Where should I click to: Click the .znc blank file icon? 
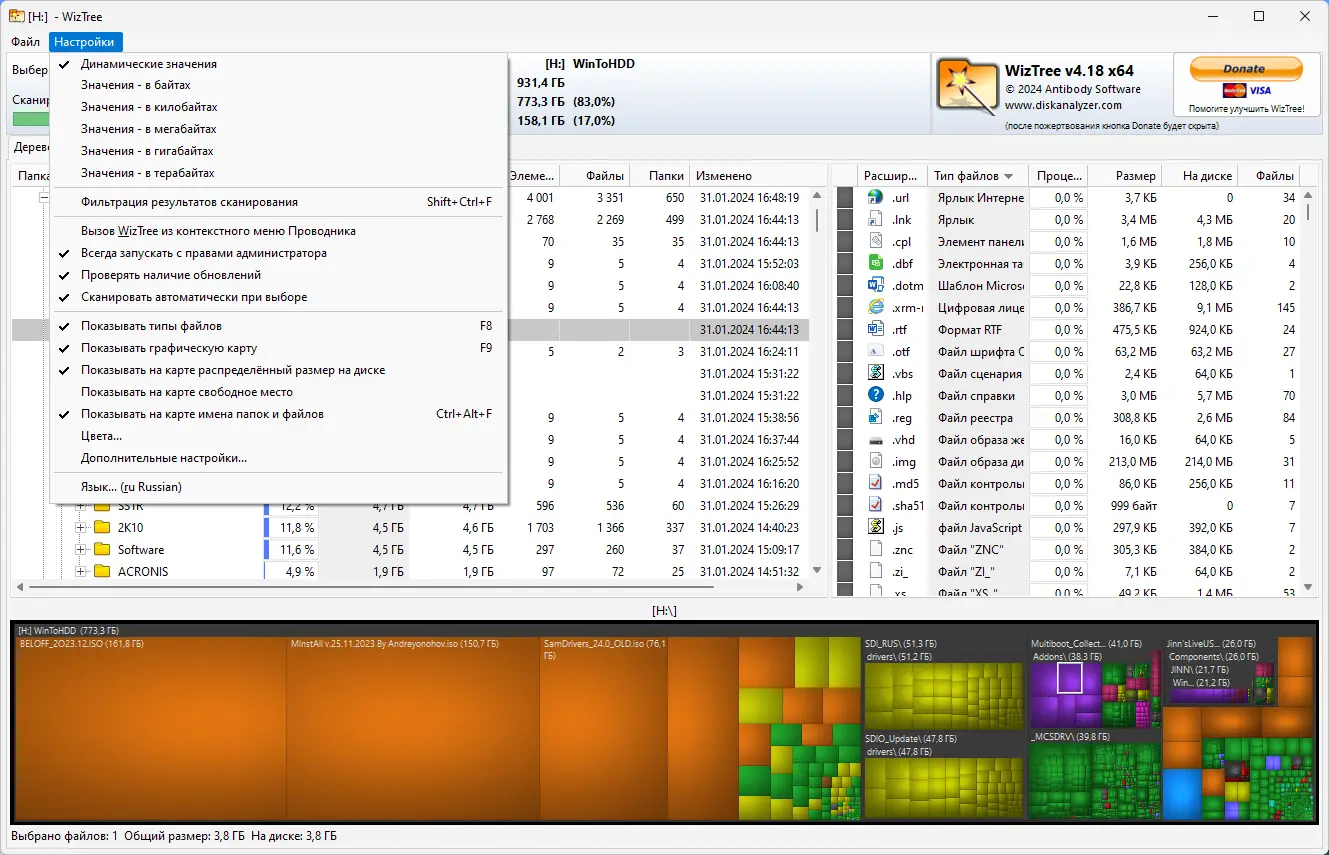pyautogui.click(x=875, y=550)
